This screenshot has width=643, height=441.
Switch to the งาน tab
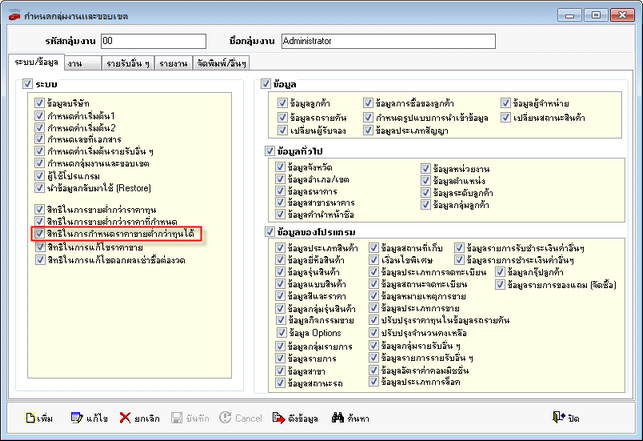[x=75, y=63]
